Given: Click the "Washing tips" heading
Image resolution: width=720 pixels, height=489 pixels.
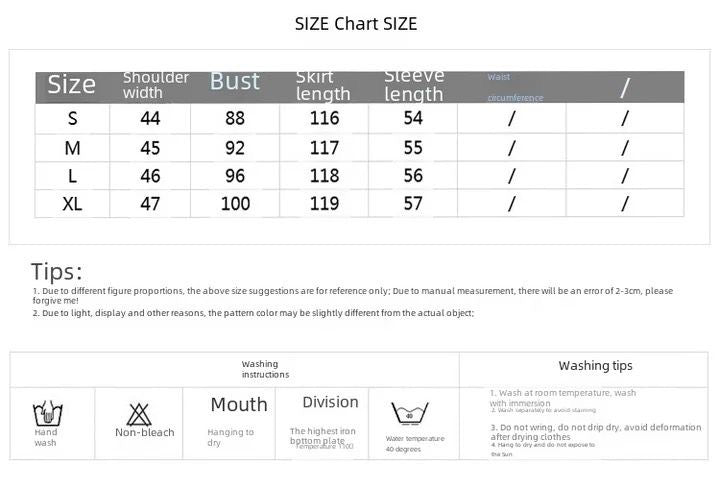Looking at the screenshot, I should (x=595, y=366).
